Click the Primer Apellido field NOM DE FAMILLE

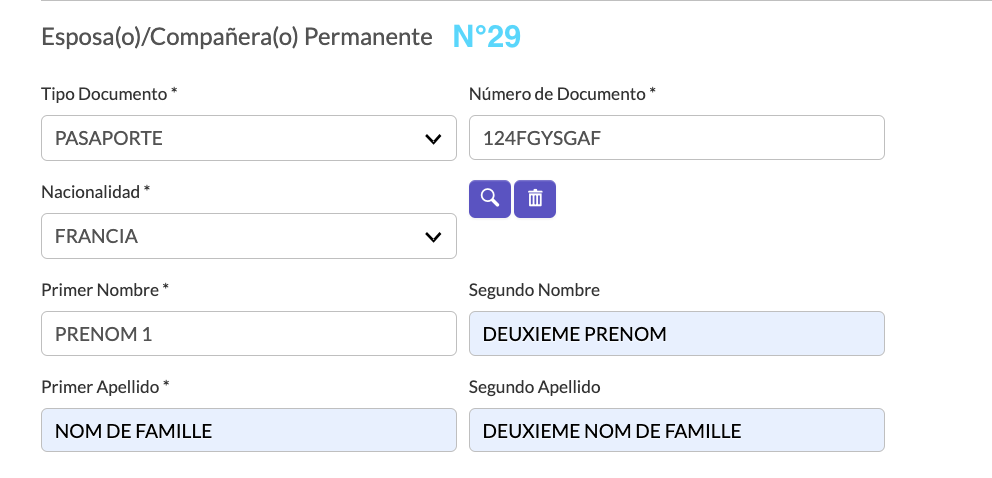click(x=249, y=431)
